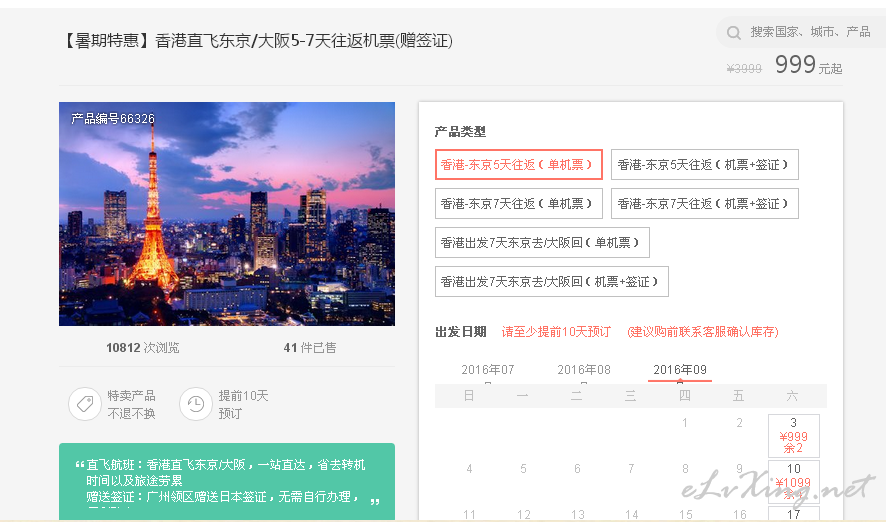Select 香港出发7天东京去/大阪回（单机票）option
Viewport: 886px width, 522px height.
(x=542, y=242)
